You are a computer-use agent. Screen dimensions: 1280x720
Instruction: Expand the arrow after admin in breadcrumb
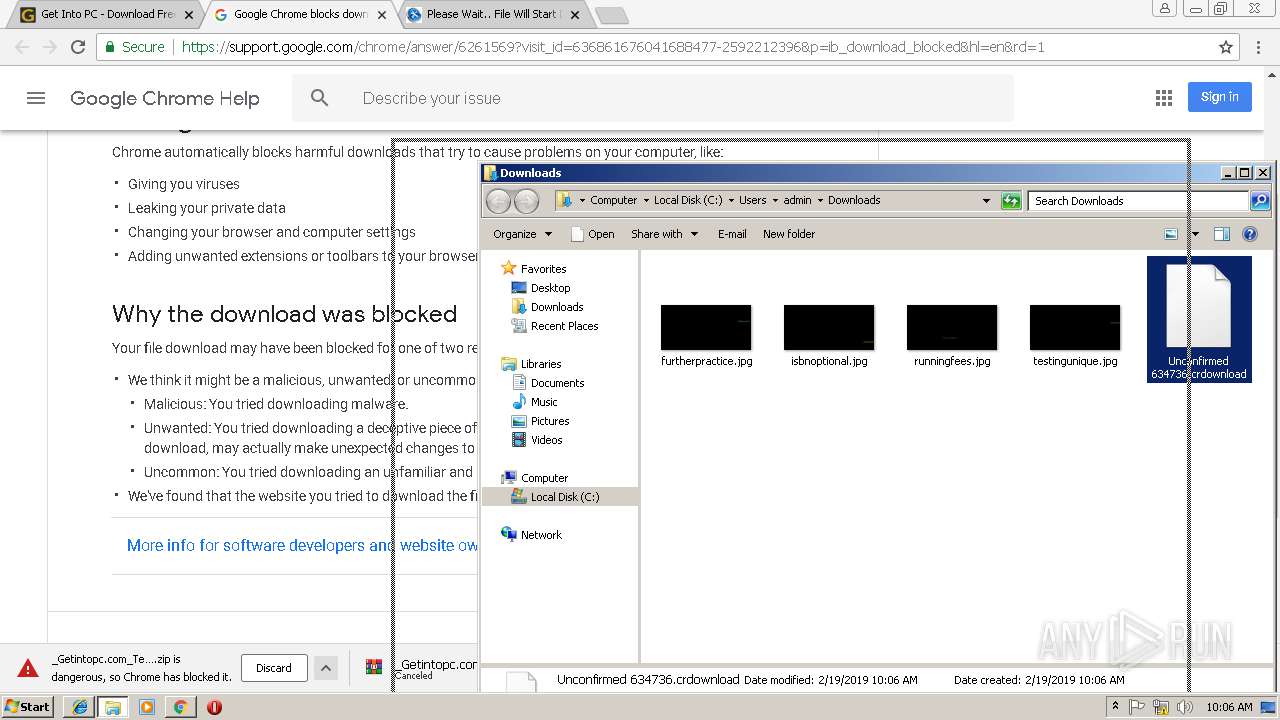coord(820,201)
